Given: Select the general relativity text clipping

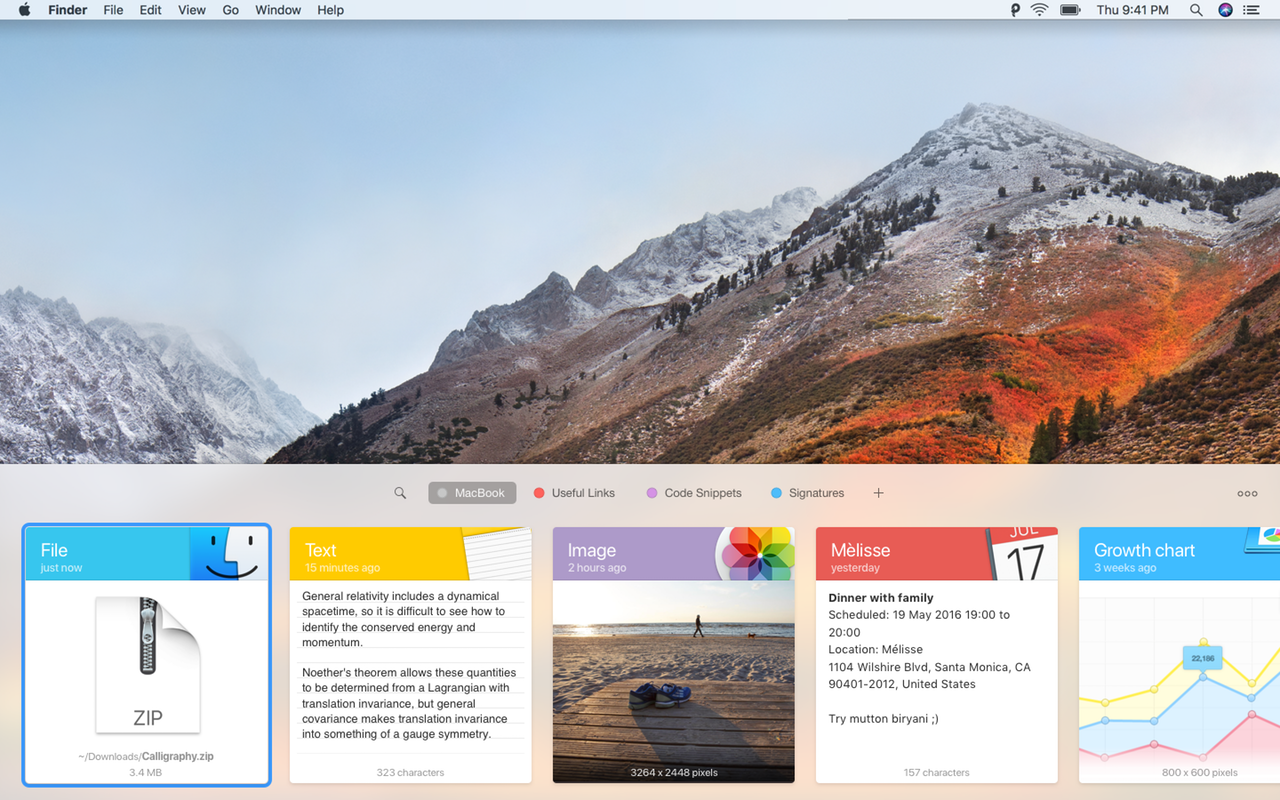Looking at the screenshot, I should click(410, 655).
